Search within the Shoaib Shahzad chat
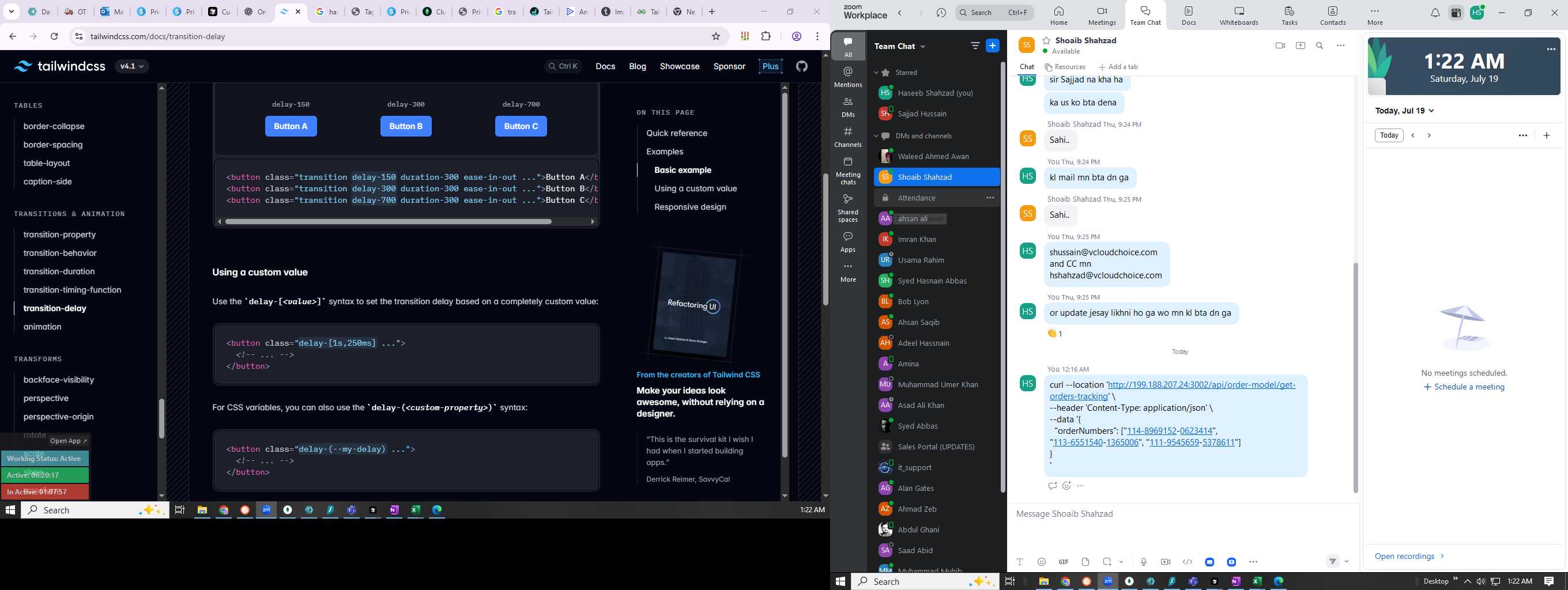Viewport: 1568px width, 590px height. click(1320, 46)
